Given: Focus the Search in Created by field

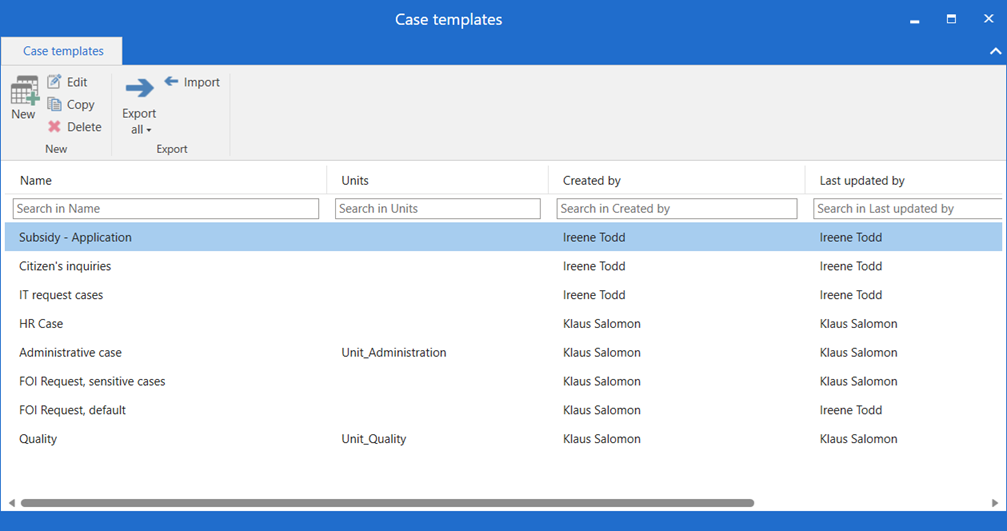Looking at the screenshot, I should (677, 209).
